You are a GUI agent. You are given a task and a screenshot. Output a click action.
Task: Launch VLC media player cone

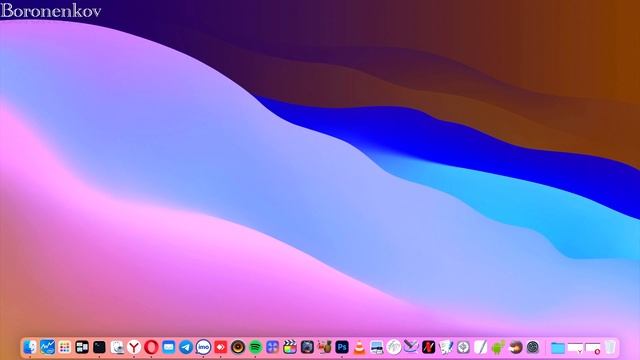click(359, 347)
